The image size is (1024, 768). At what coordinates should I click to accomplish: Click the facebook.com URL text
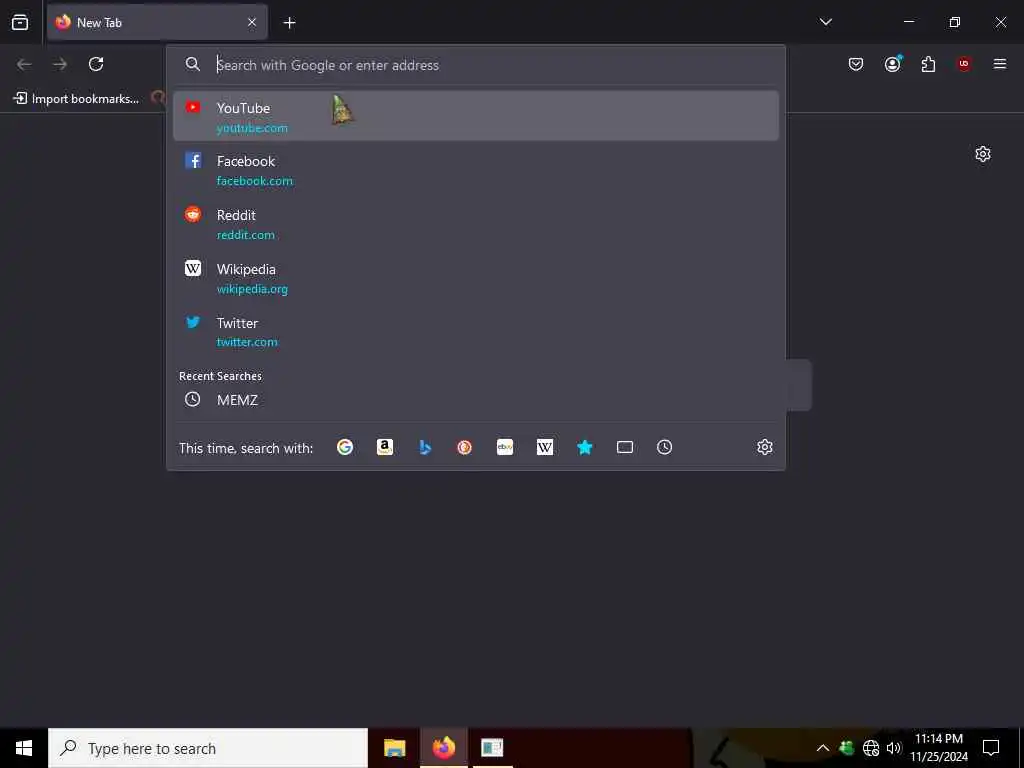point(255,181)
